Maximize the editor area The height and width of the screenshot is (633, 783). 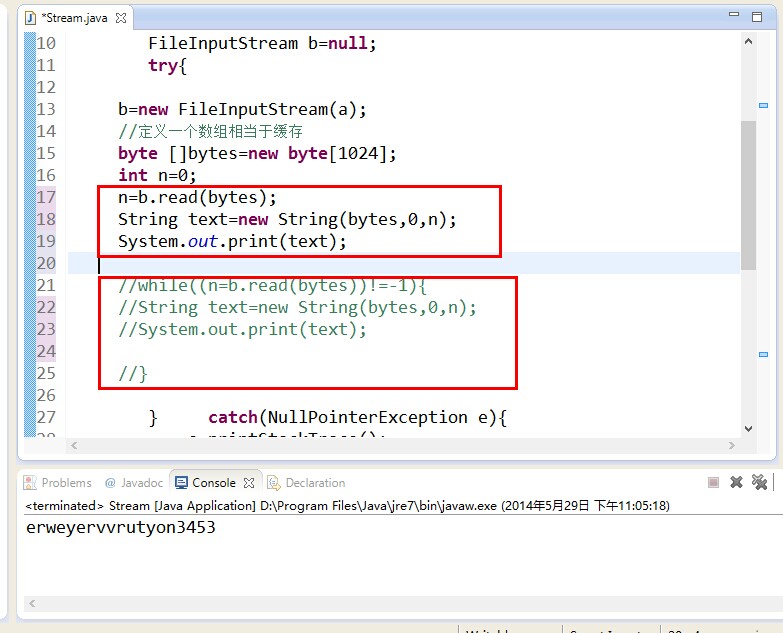(757, 17)
